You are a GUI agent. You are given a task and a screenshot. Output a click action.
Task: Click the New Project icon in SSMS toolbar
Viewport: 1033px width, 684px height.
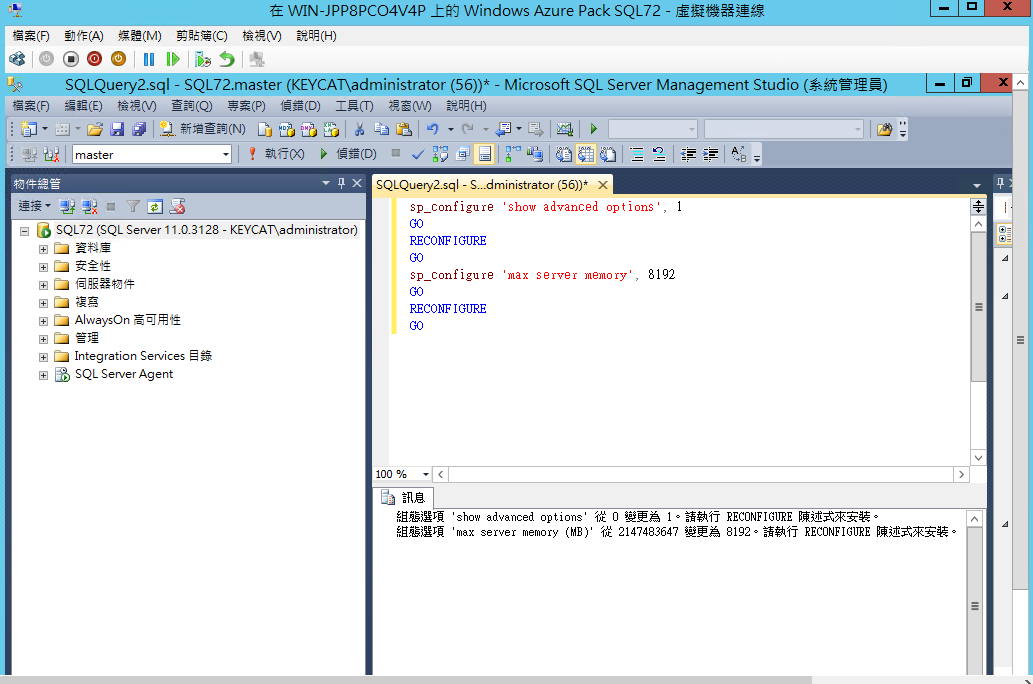click(x=28, y=129)
